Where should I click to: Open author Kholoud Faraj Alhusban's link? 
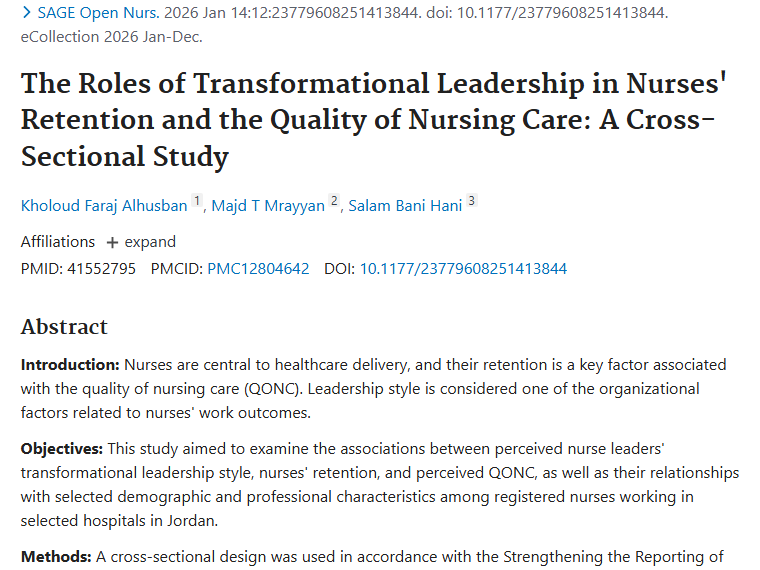coord(104,206)
